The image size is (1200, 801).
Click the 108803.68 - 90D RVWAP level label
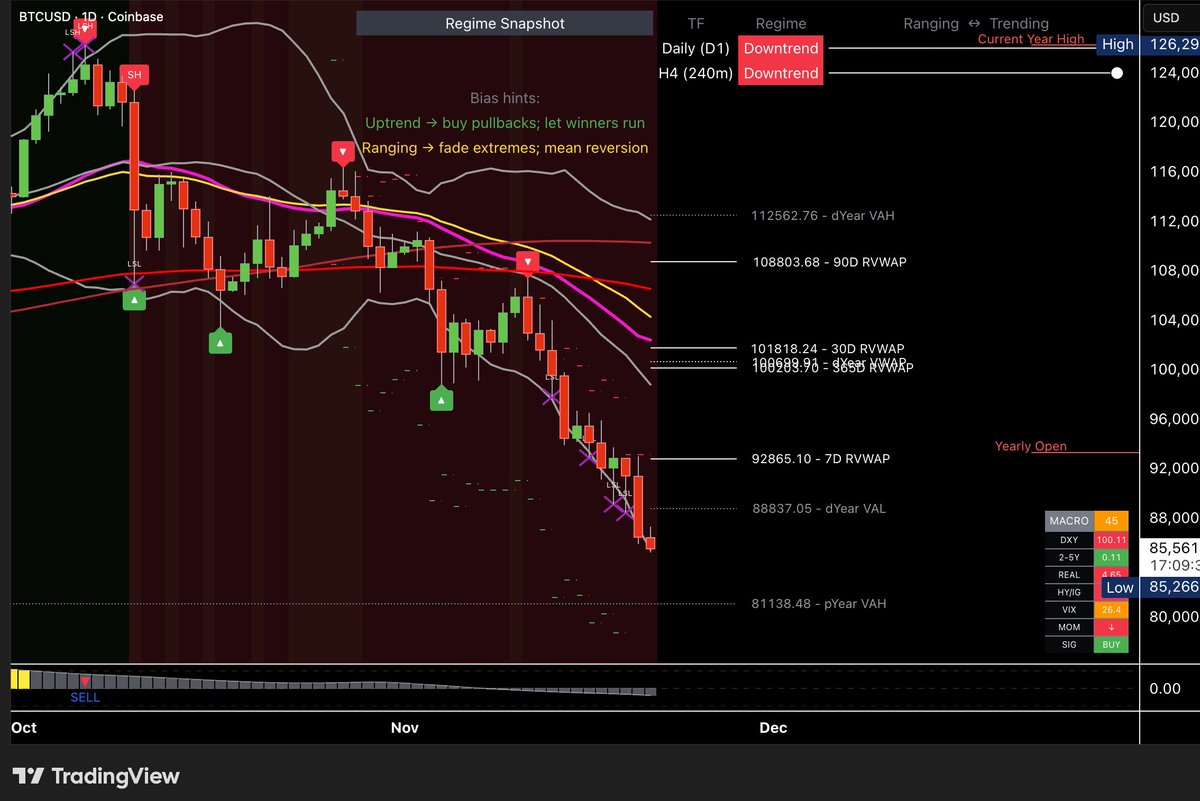[x=830, y=262]
